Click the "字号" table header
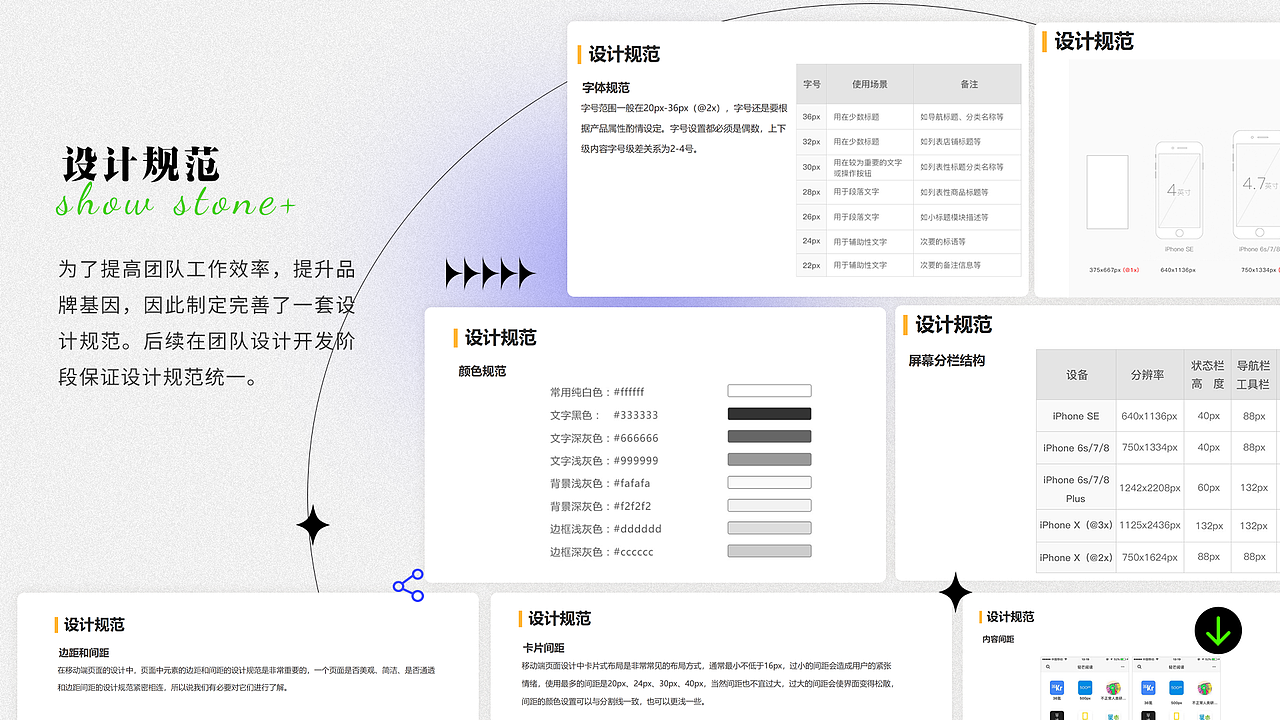The height and width of the screenshot is (720, 1280). (x=812, y=84)
